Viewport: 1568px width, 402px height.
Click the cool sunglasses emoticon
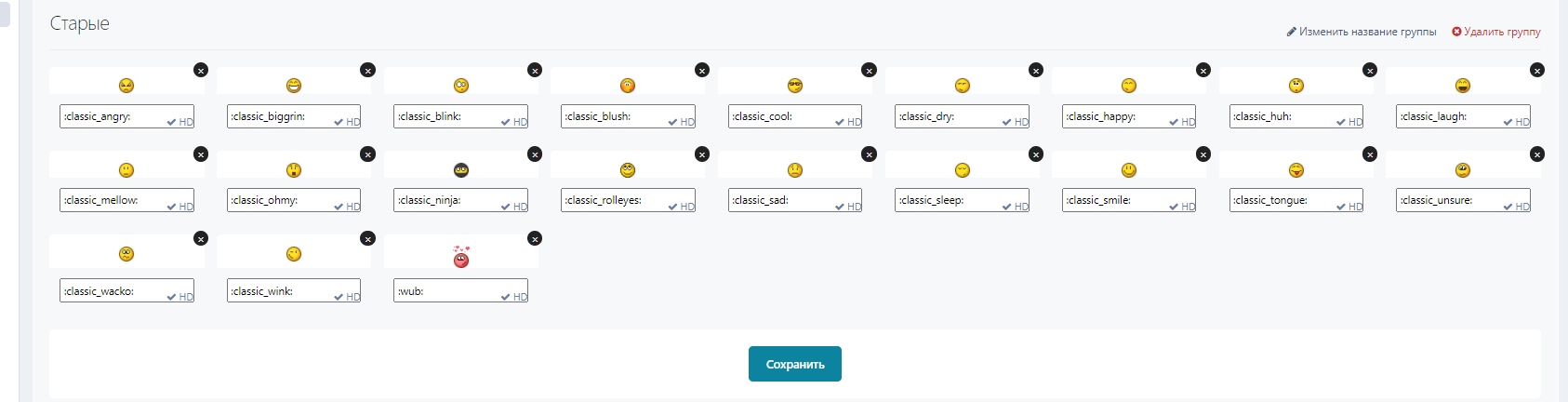(x=795, y=86)
